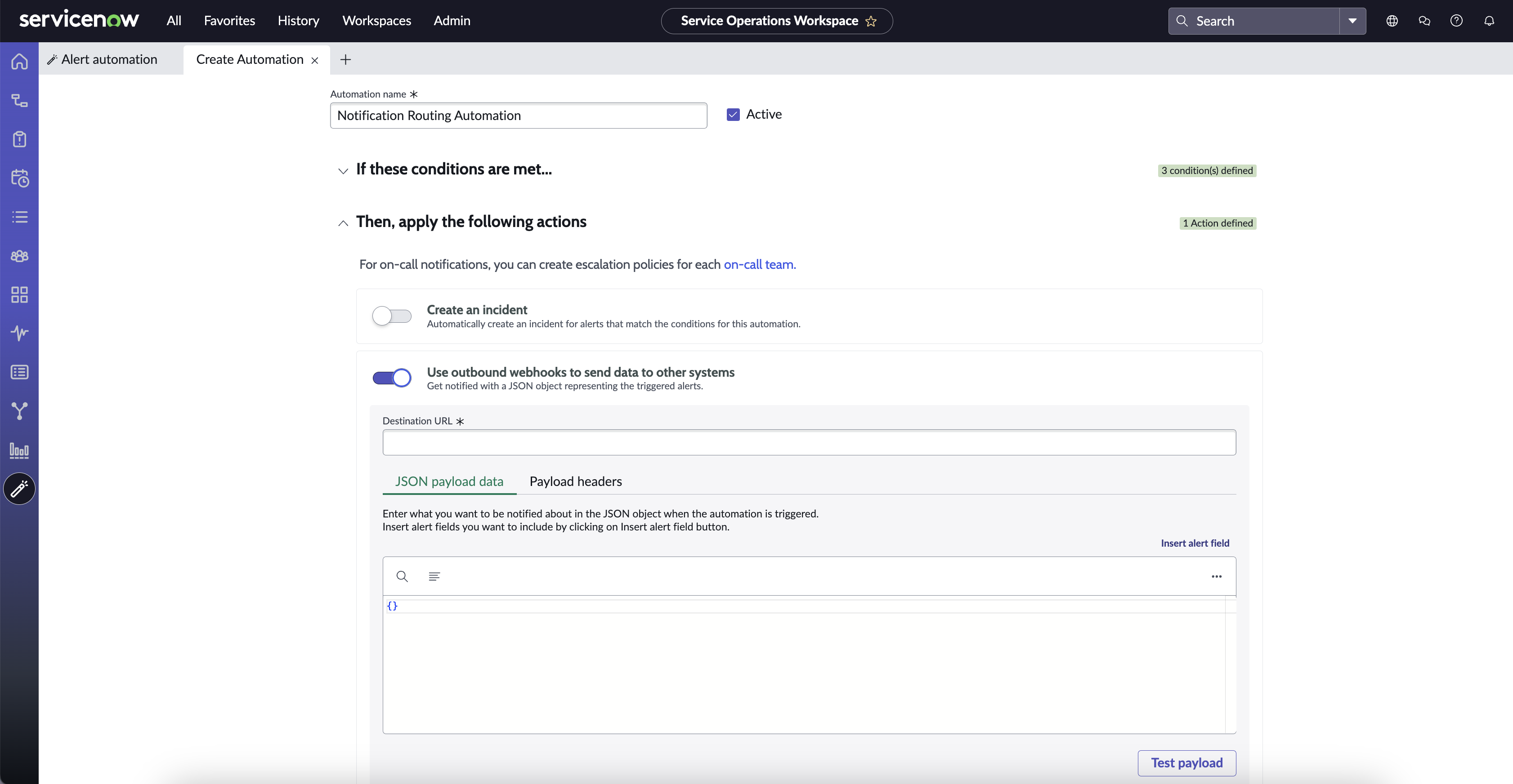Click the Test payload button
Viewport: 1513px width, 784px height.
click(x=1186, y=763)
